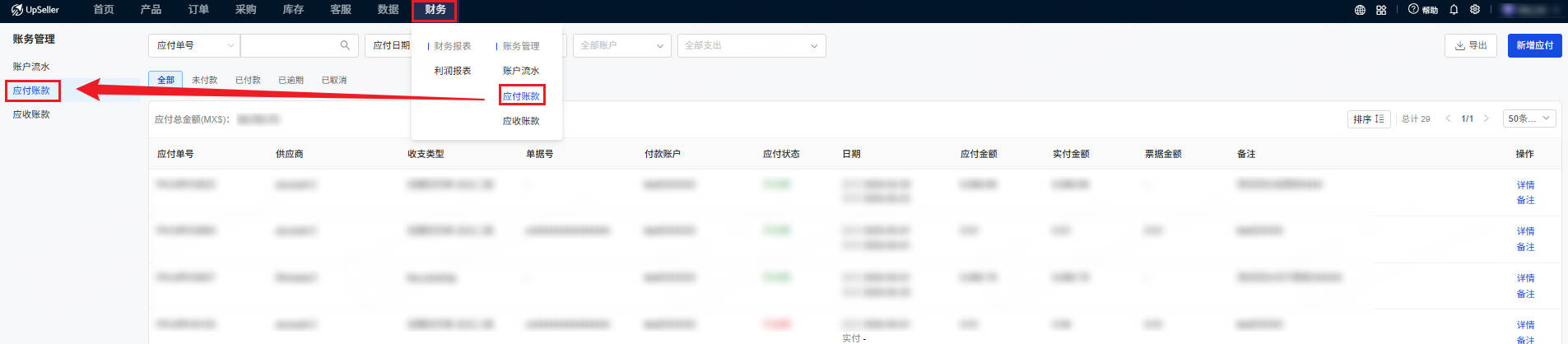The width and height of the screenshot is (1568, 344).
Task: Click the 日期 column header
Action: [851, 154]
